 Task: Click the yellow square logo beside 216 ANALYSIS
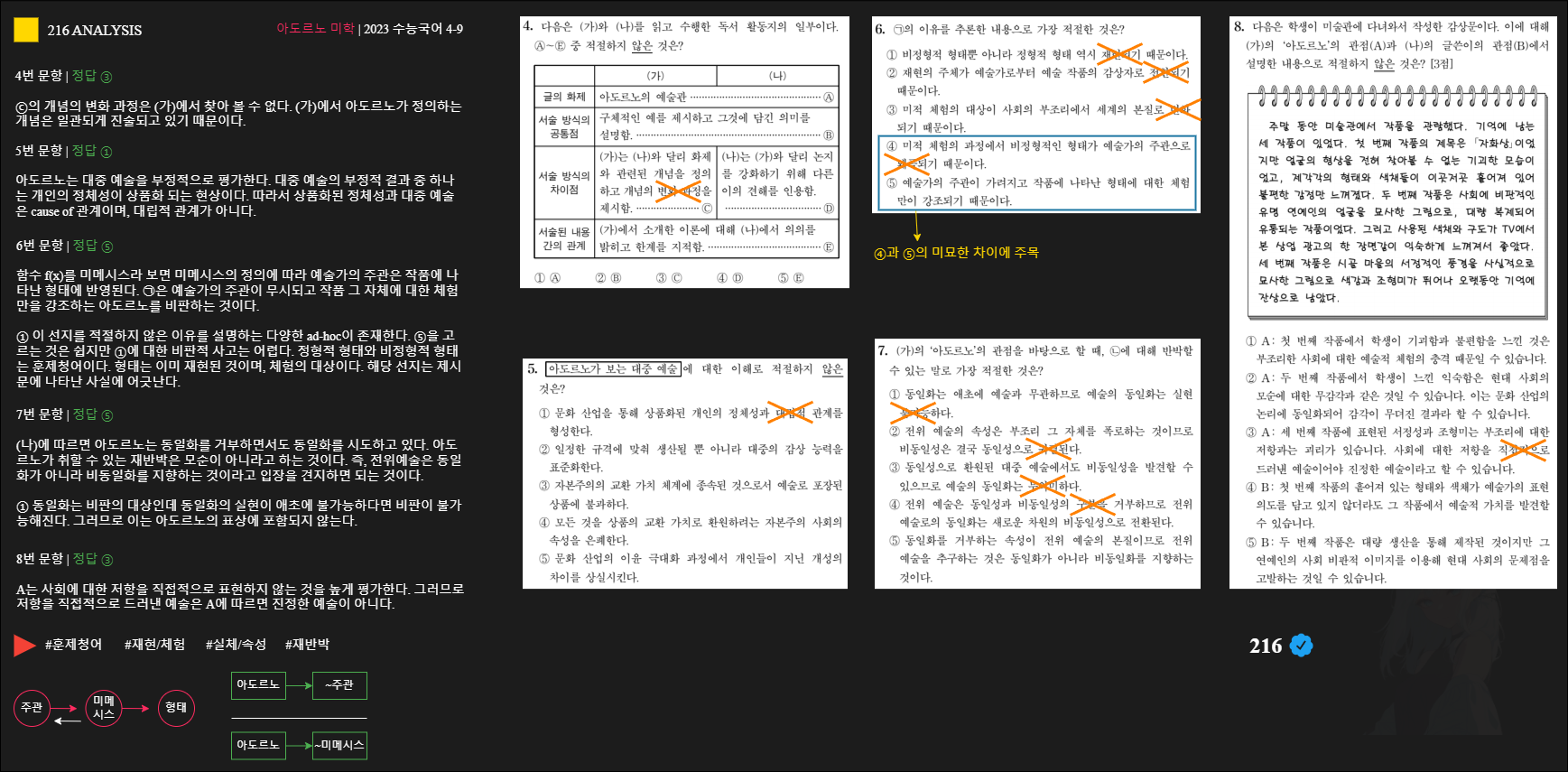pos(26,30)
